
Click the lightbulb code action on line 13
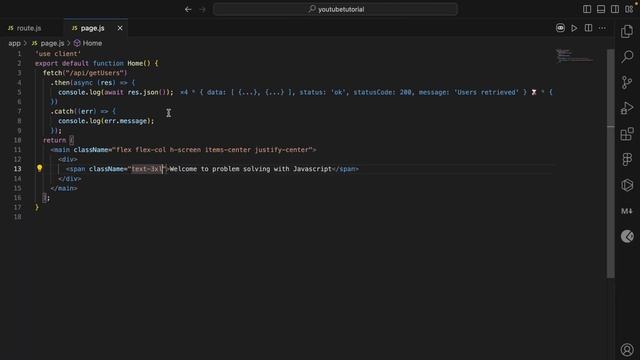pos(40,168)
